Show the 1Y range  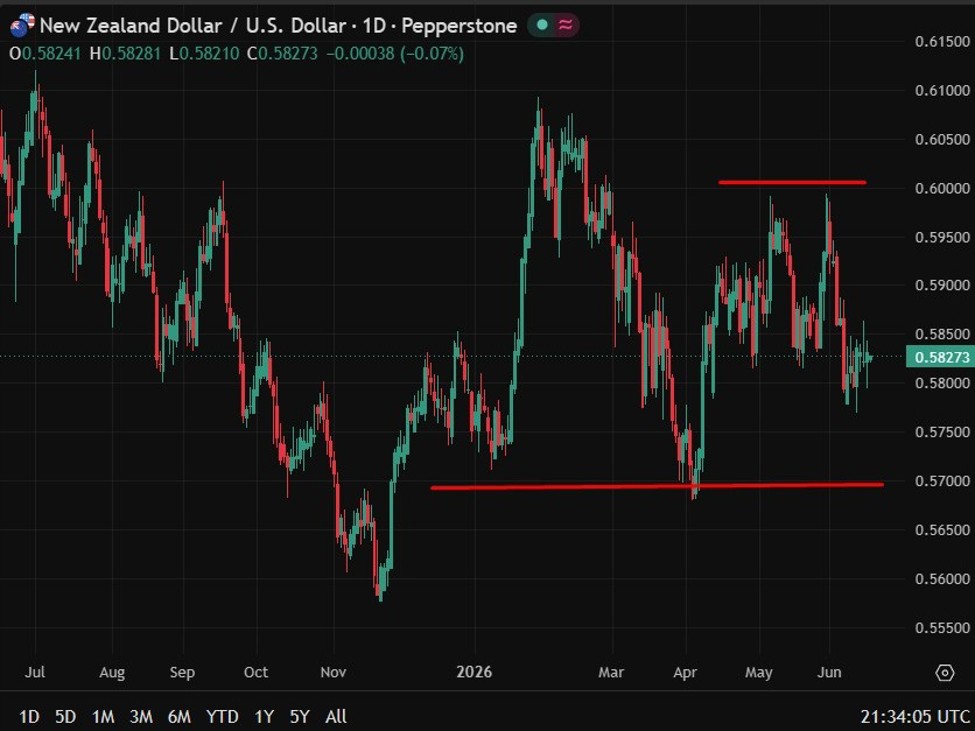tap(264, 717)
